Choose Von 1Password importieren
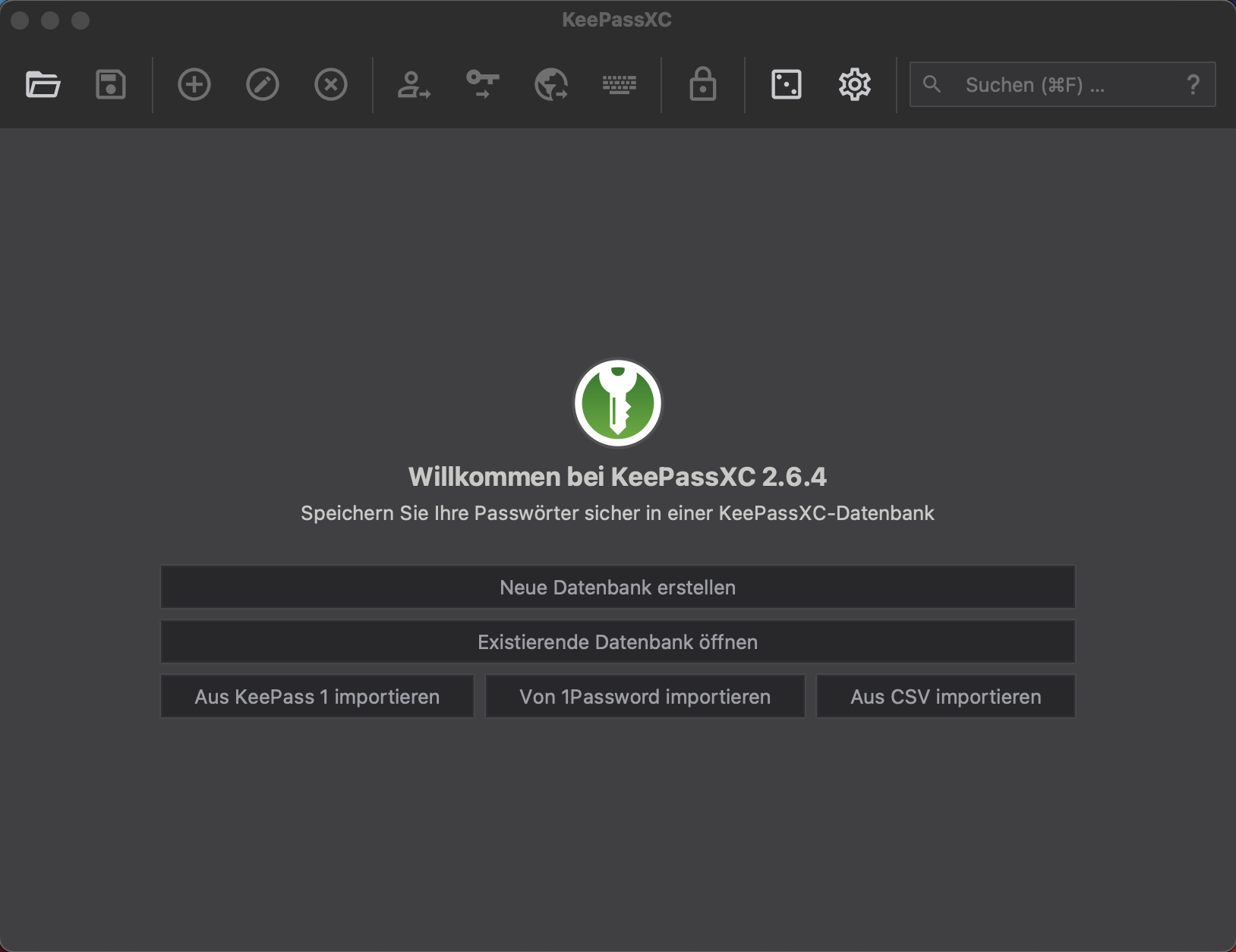Viewport: 1236px width, 952px height. 645,696
